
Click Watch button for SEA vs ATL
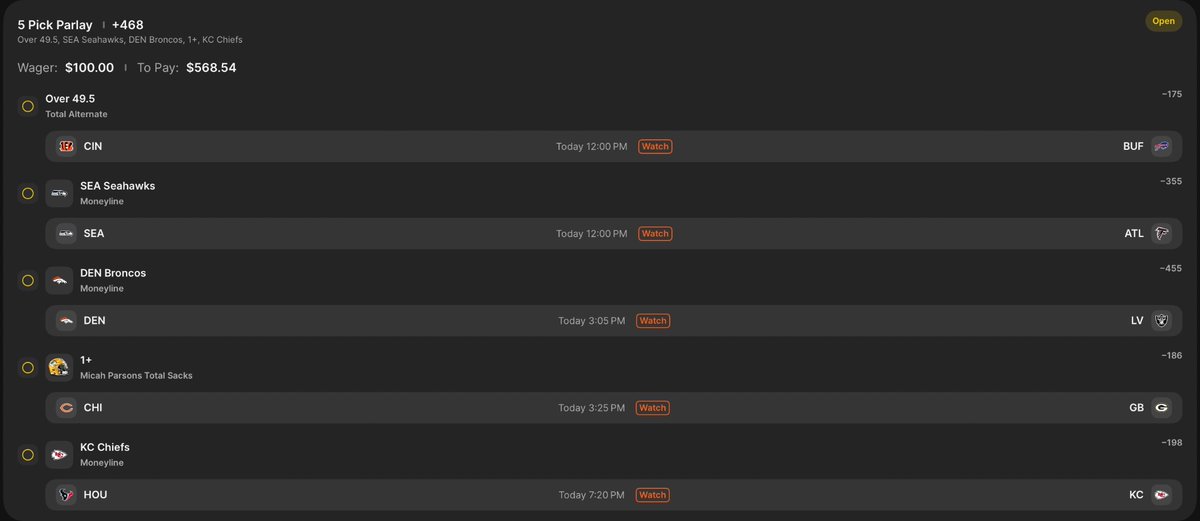point(655,233)
